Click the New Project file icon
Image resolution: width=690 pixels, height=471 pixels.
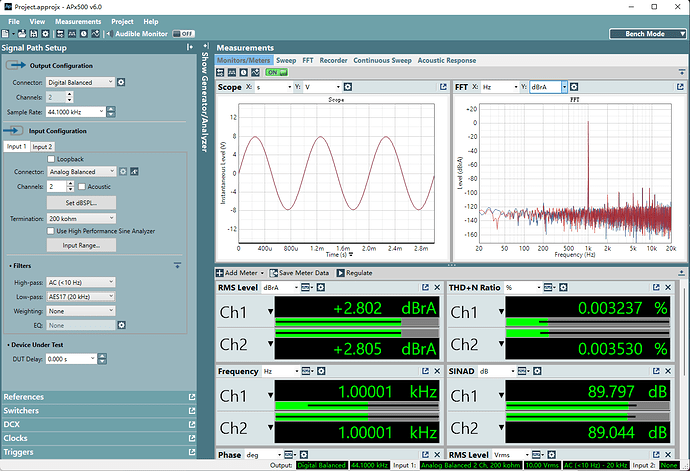click(5, 34)
